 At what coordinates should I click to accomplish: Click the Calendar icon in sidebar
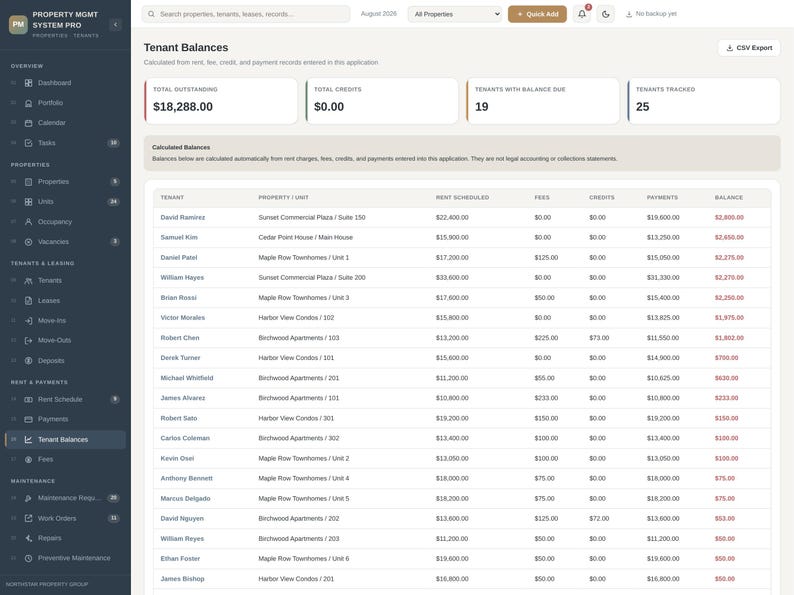(28, 123)
